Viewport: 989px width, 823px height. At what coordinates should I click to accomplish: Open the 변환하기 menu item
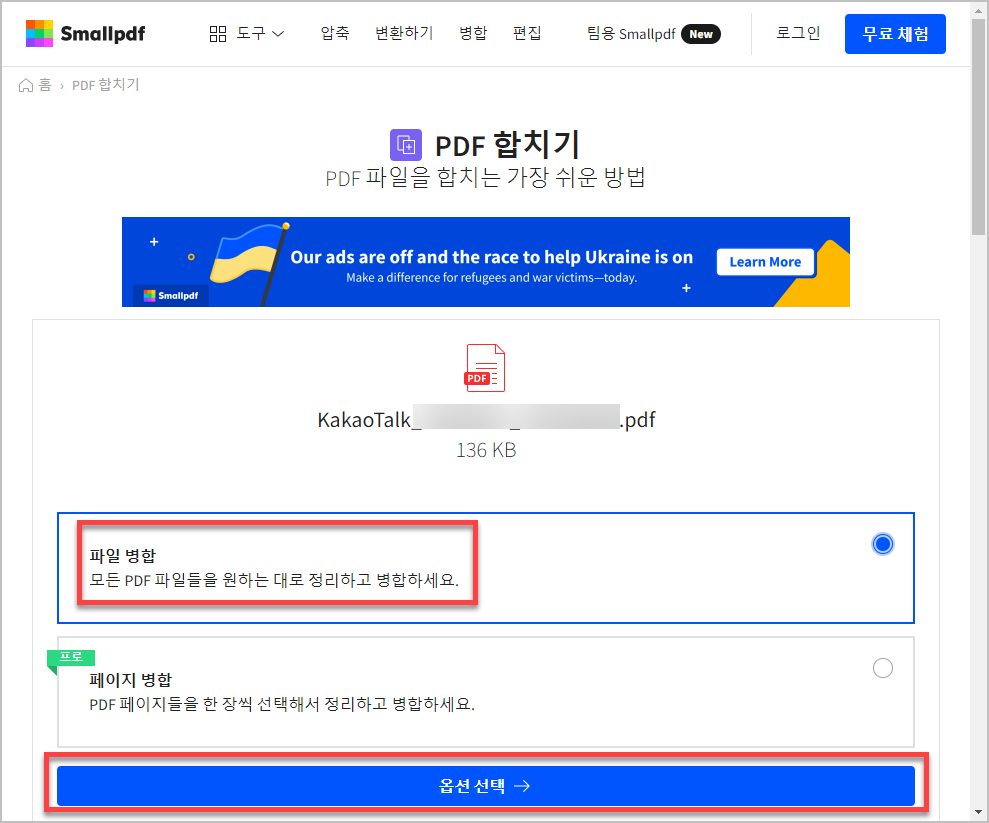(x=404, y=33)
